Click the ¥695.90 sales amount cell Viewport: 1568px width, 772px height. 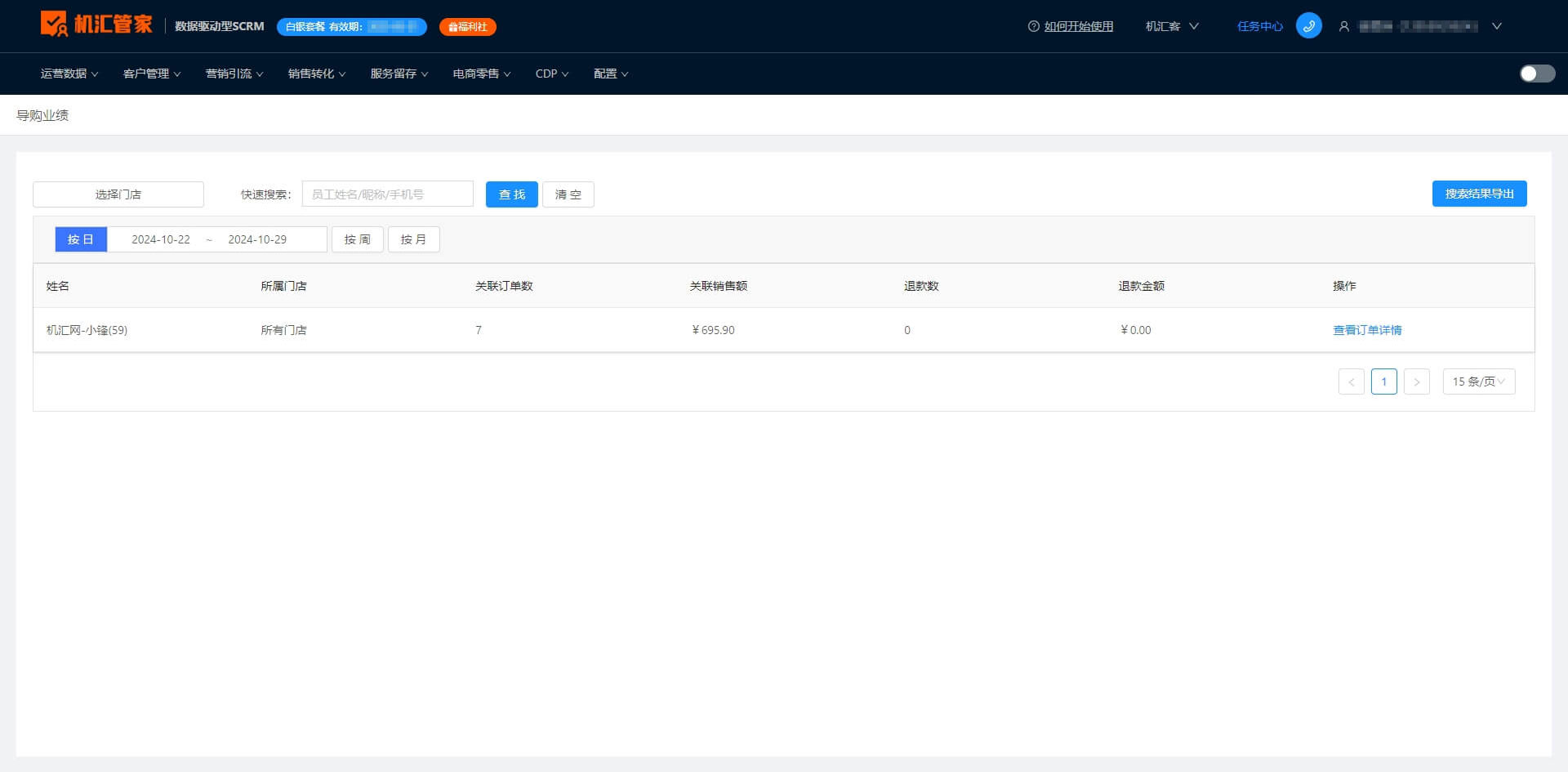[x=713, y=330]
